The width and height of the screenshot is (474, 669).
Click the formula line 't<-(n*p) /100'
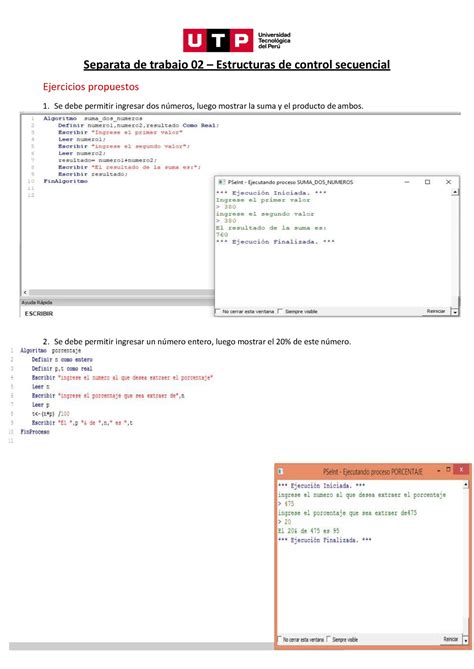pos(50,413)
